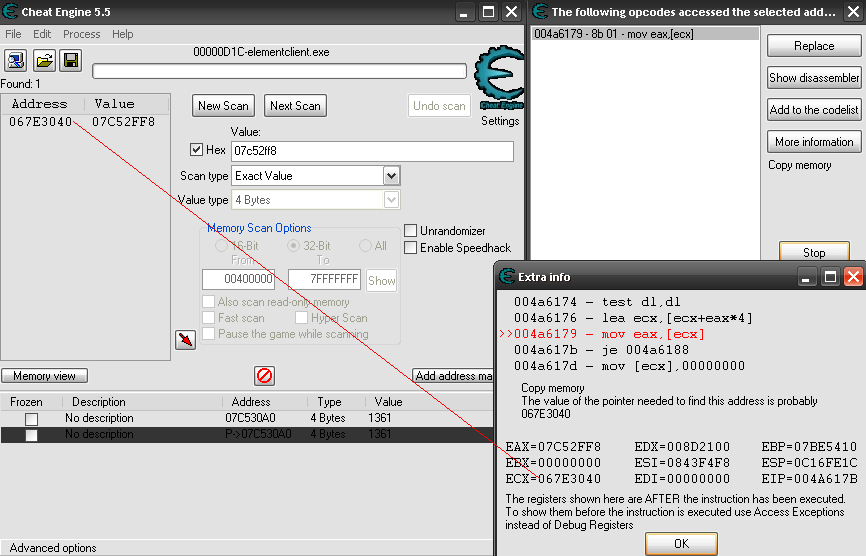
Task: Click the red delete-all-addresses icon
Action: click(265, 376)
